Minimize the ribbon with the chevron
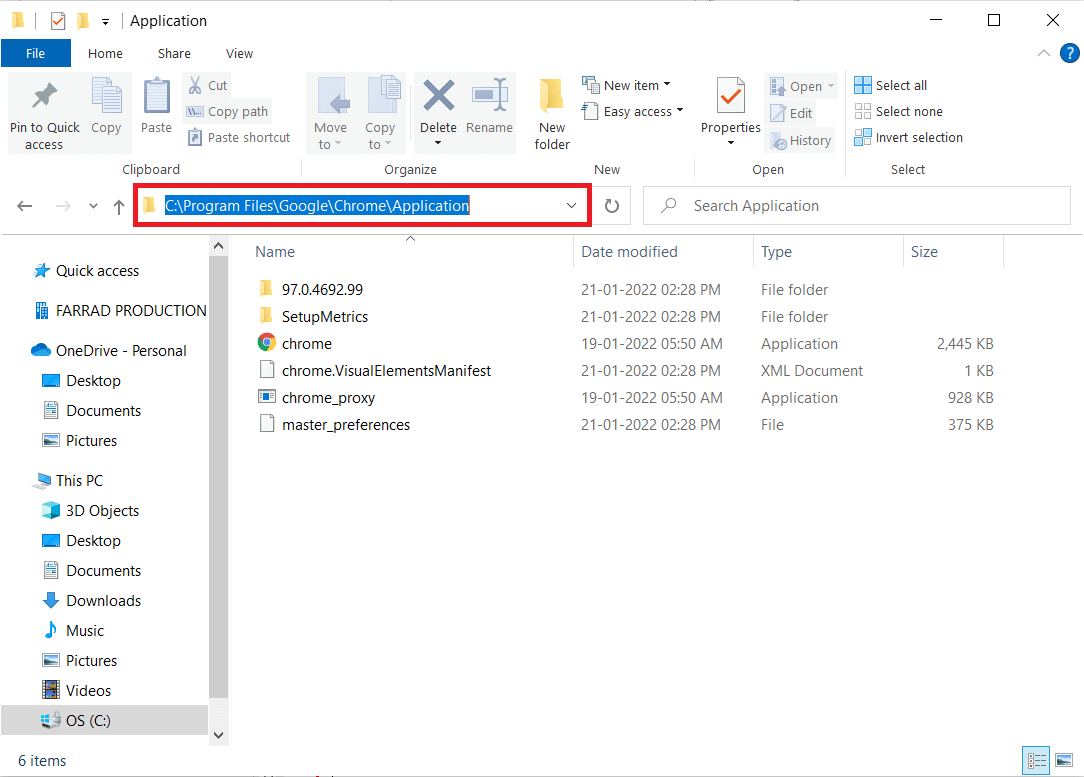 [1043, 54]
